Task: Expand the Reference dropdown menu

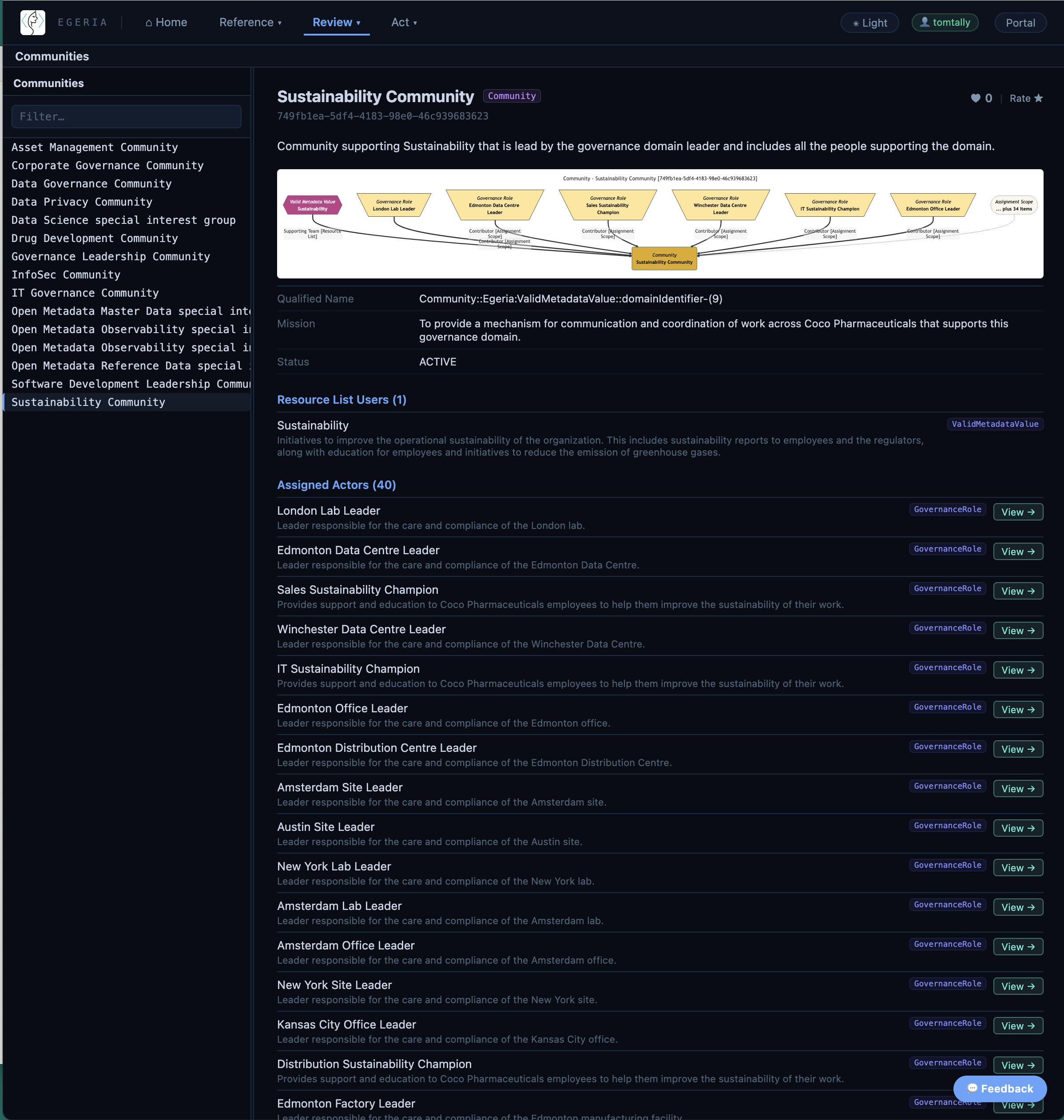Action: pyautogui.click(x=250, y=22)
